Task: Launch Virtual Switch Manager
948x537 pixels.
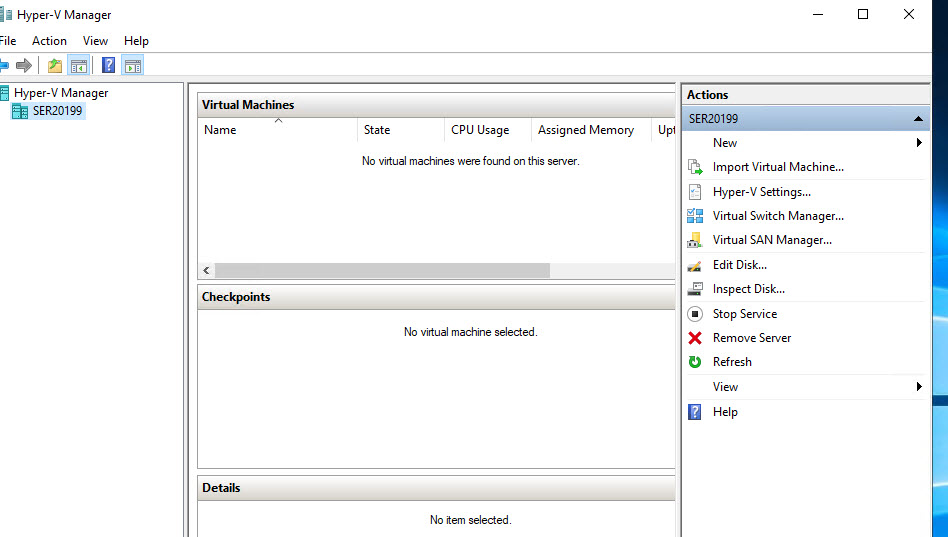Action: (777, 216)
